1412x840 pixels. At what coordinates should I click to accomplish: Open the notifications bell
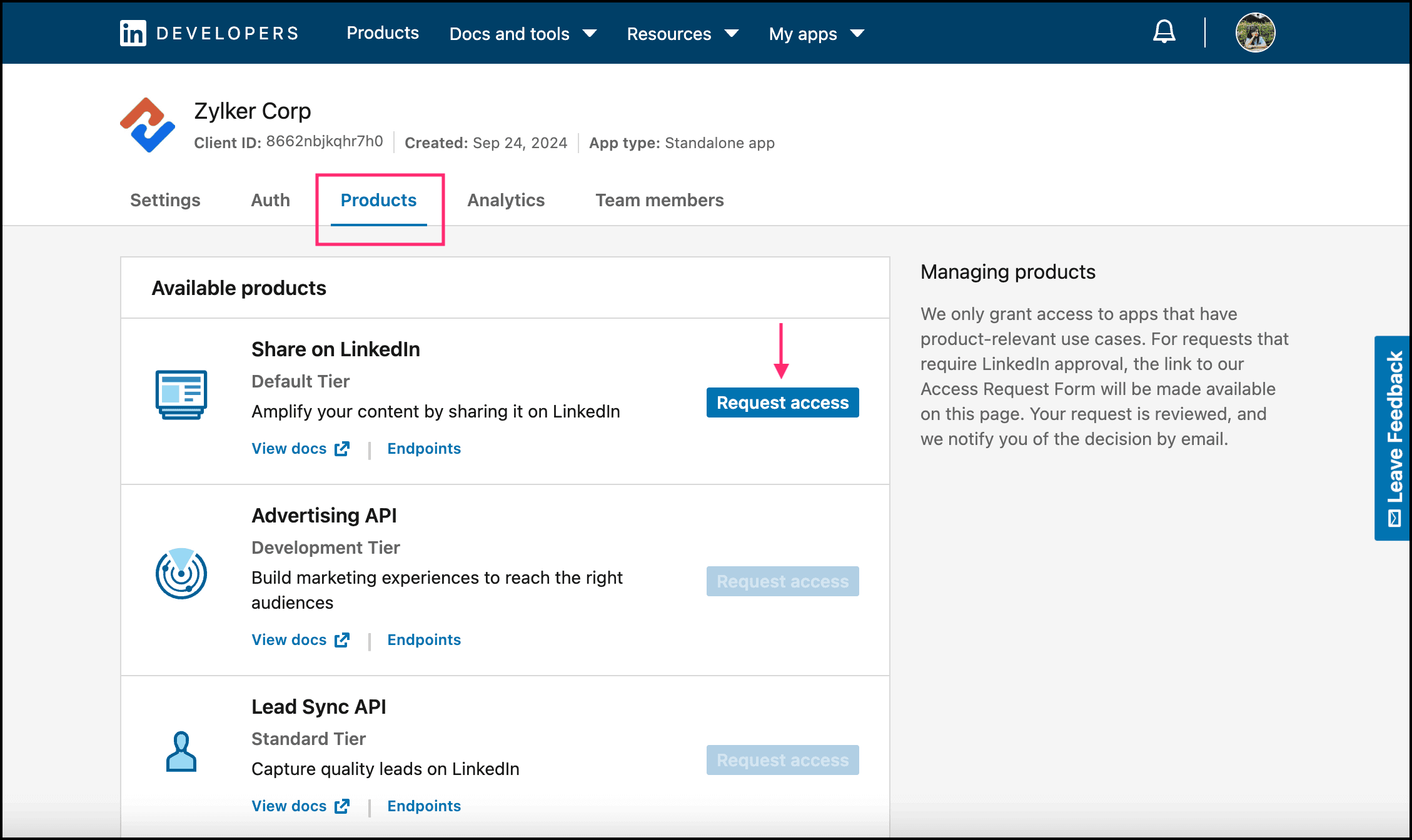(x=1164, y=32)
